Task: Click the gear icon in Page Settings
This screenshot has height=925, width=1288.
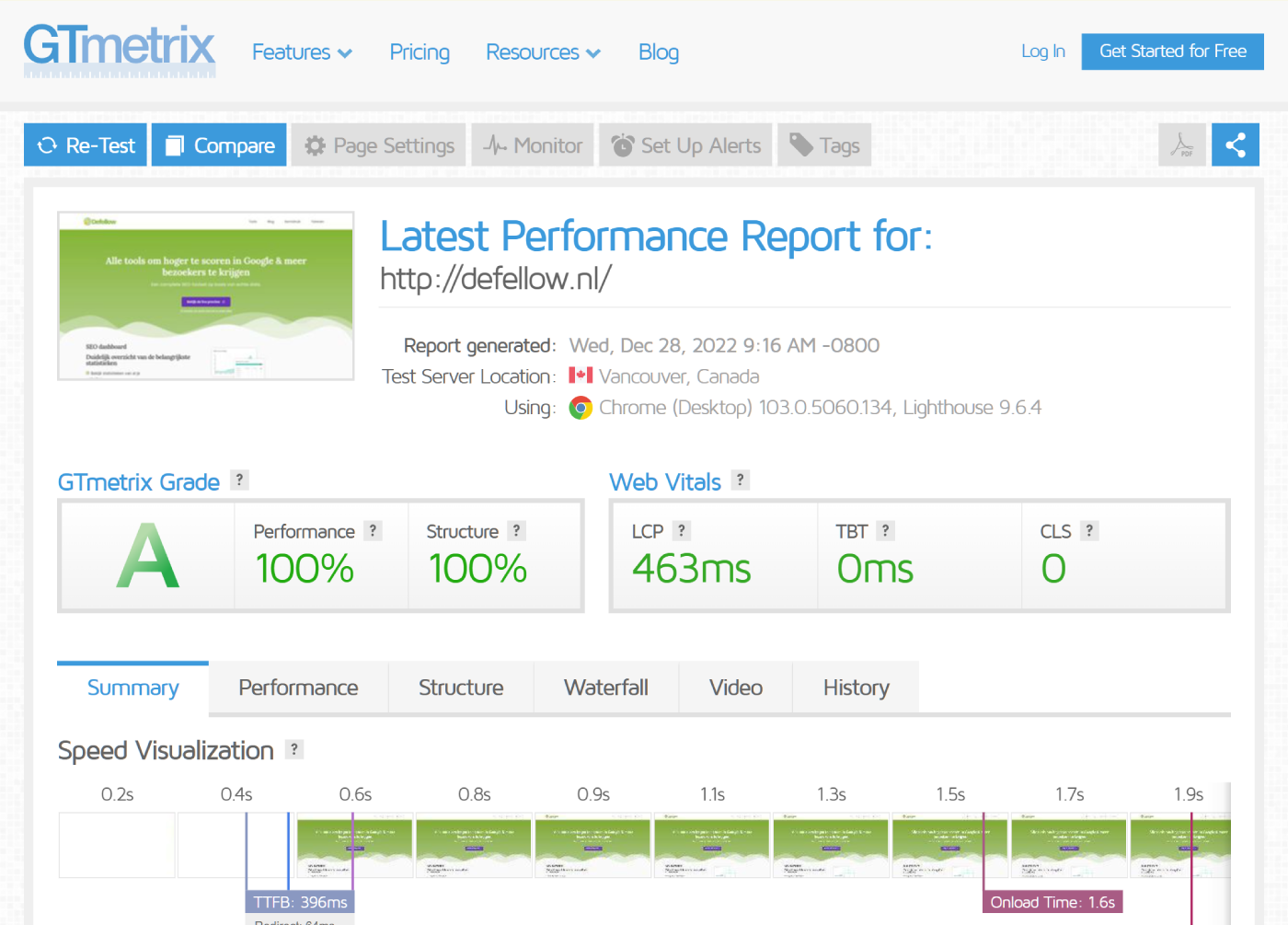Action: click(315, 145)
